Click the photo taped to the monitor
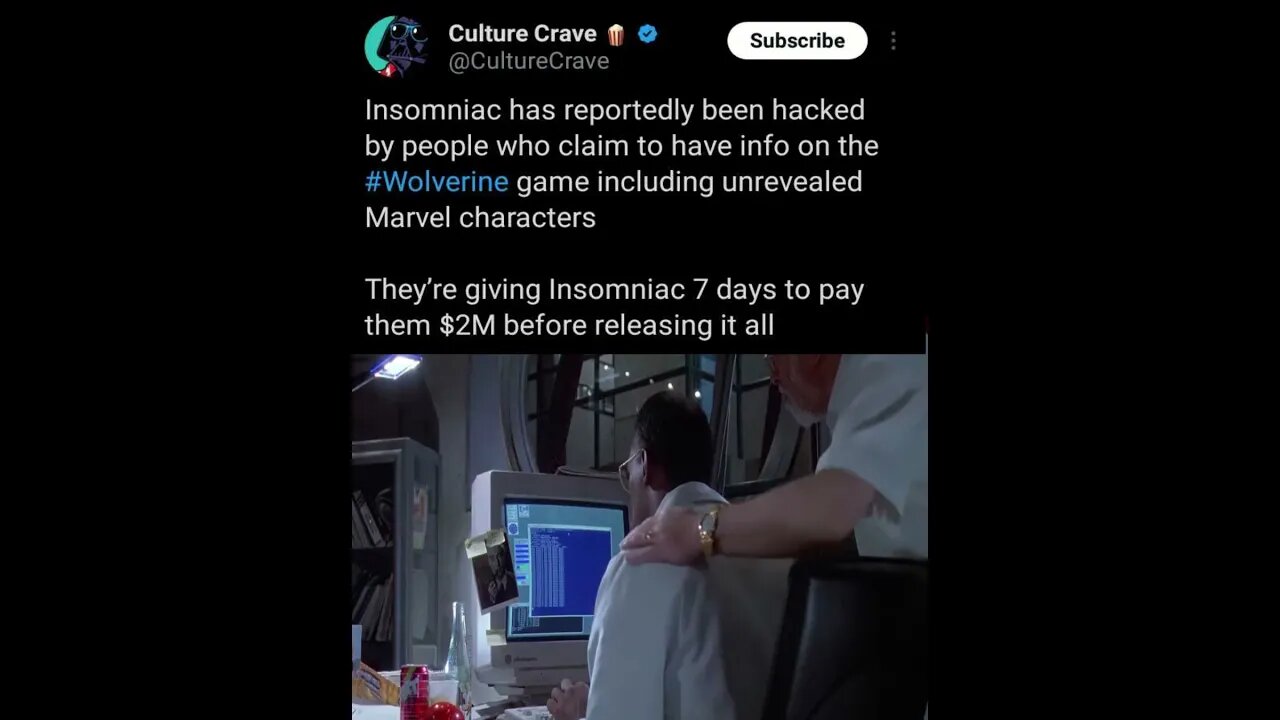This screenshot has width=1280, height=720. click(x=493, y=569)
